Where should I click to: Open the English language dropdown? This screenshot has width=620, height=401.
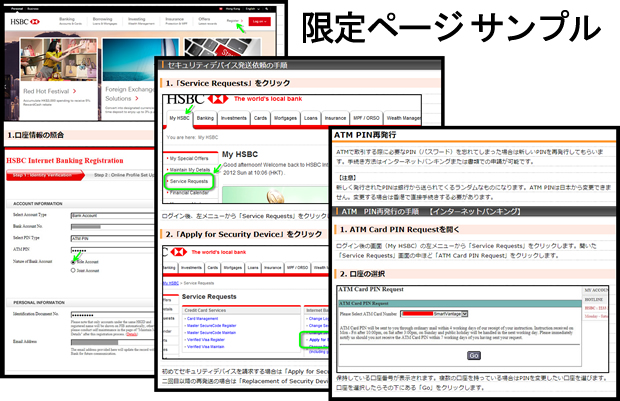[x=253, y=9]
